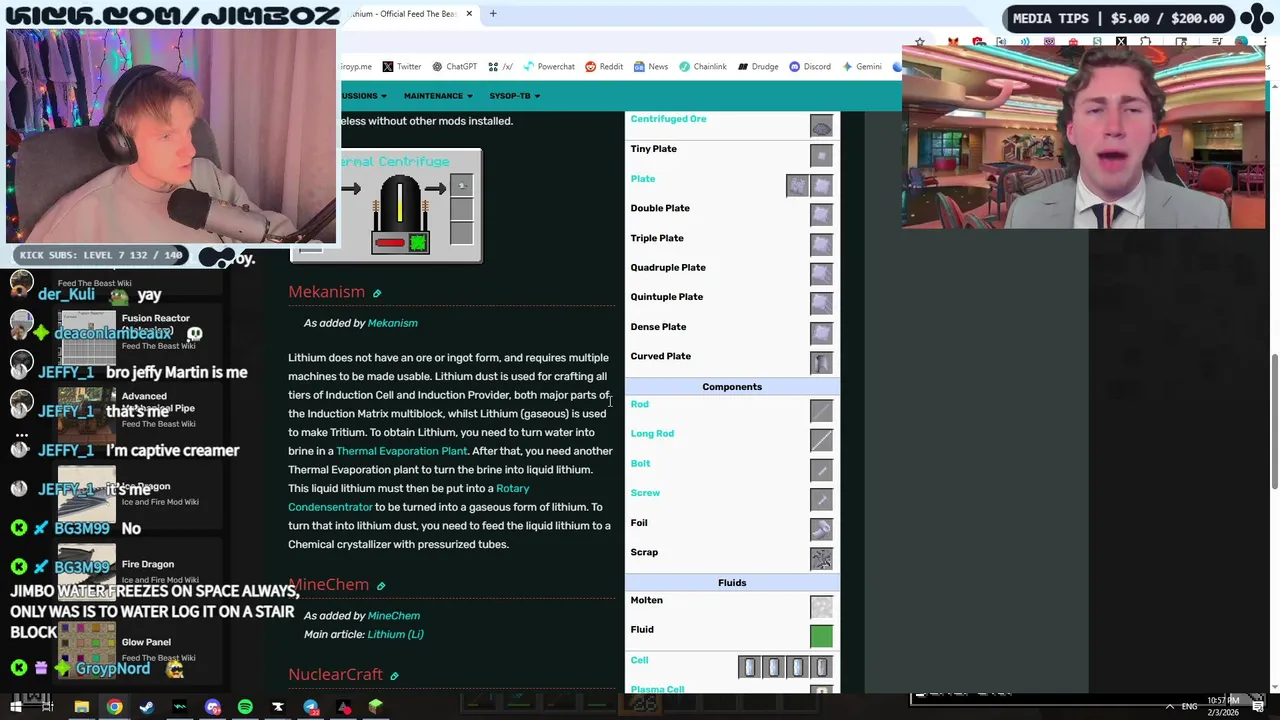Click the Long Rod item icon
Screen dimensions: 1280x720
(821, 441)
